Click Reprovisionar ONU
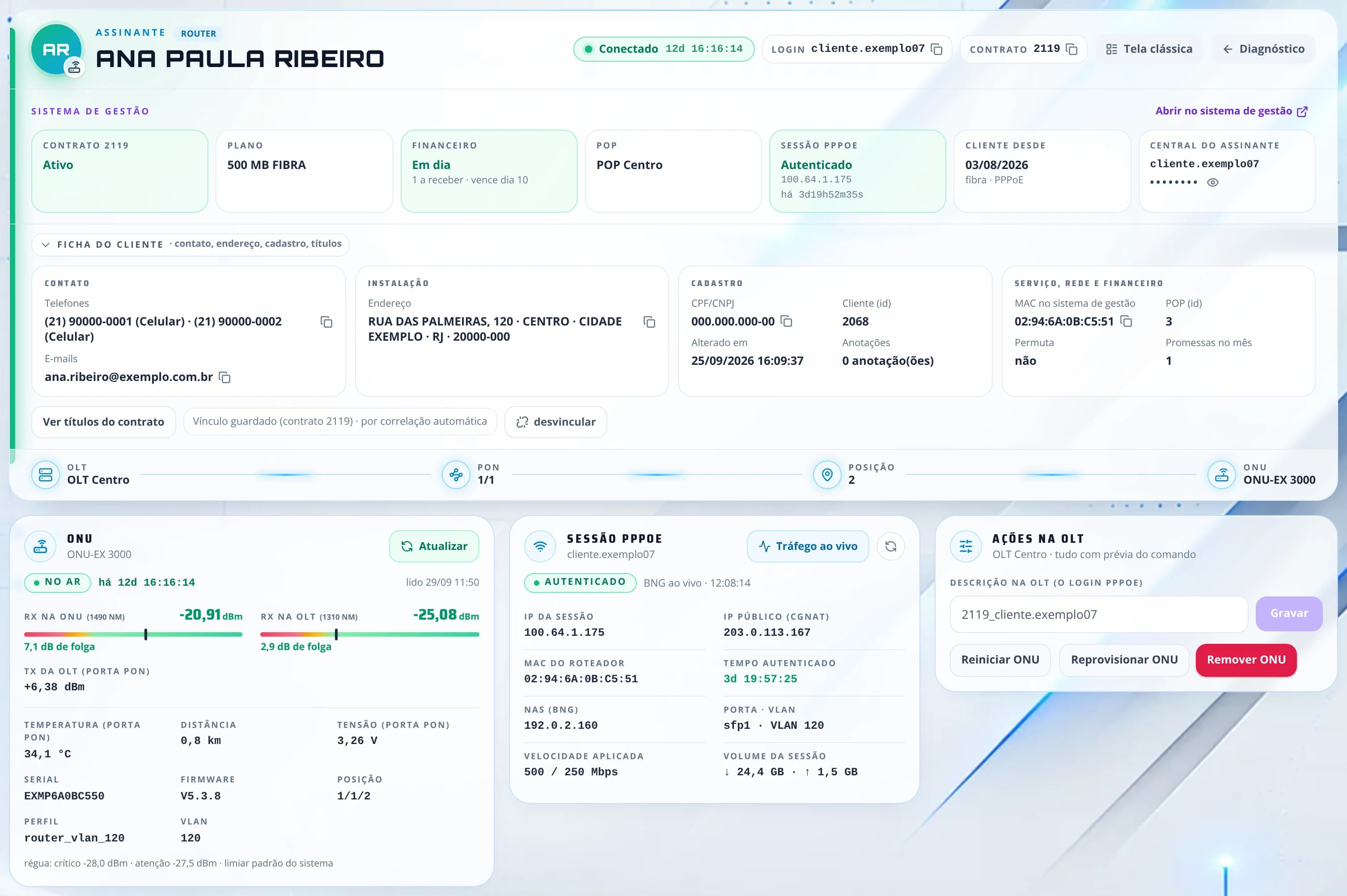 (1124, 660)
